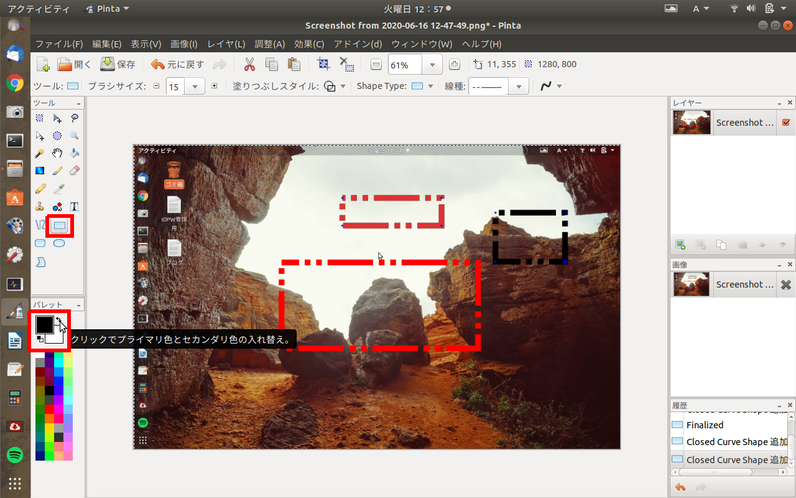Open the 画像(I) menu
This screenshot has width=796, height=498.
[x=184, y=44]
